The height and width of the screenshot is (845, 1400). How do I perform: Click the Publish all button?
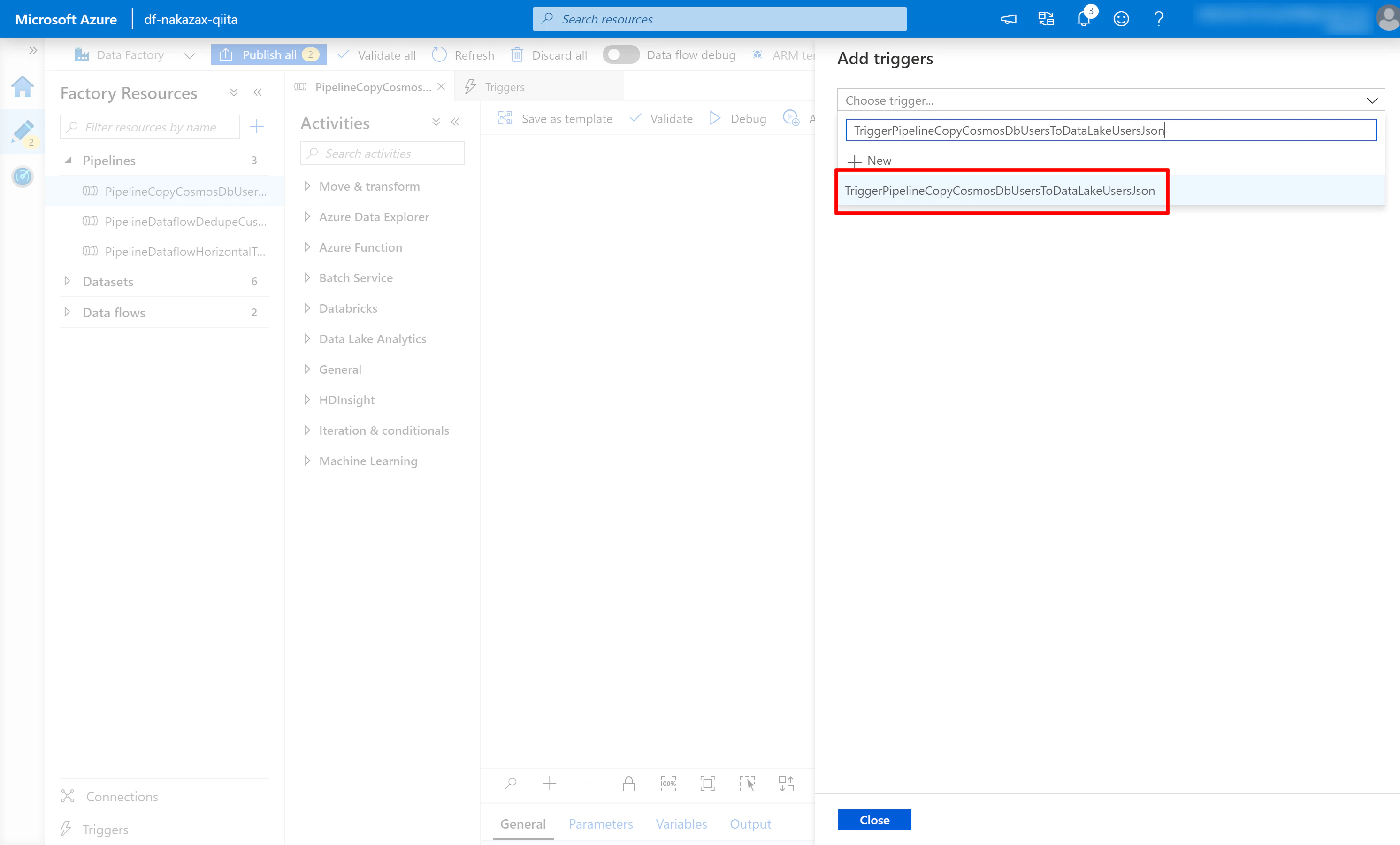tap(269, 54)
